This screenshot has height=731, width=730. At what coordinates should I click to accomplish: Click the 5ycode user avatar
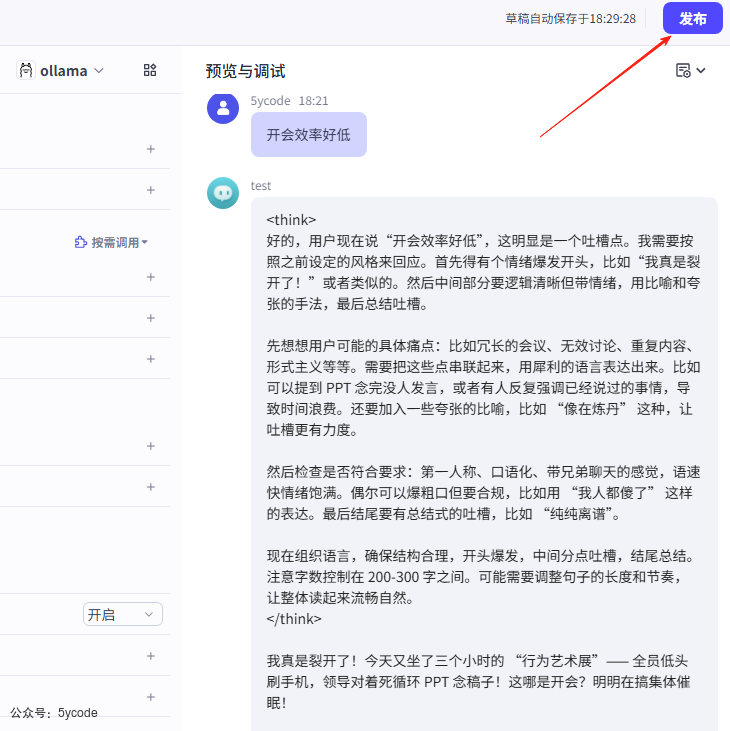pyautogui.click(x=222, y=108)
